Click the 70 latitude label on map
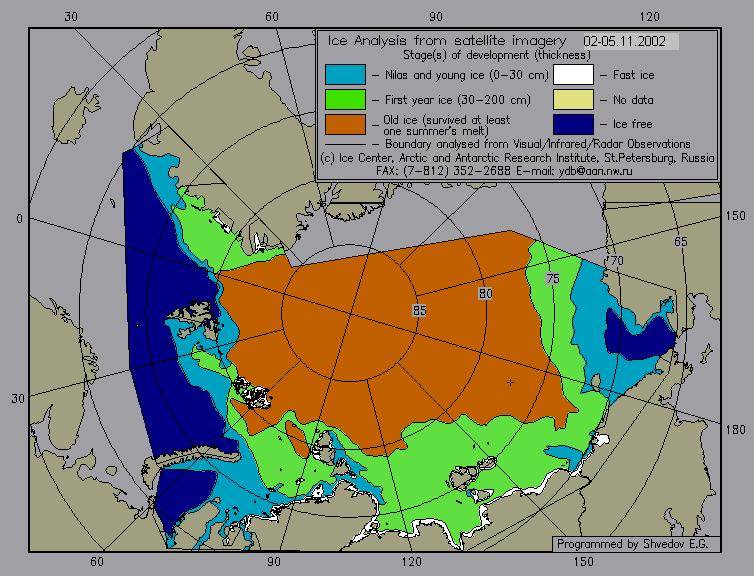 616,261
